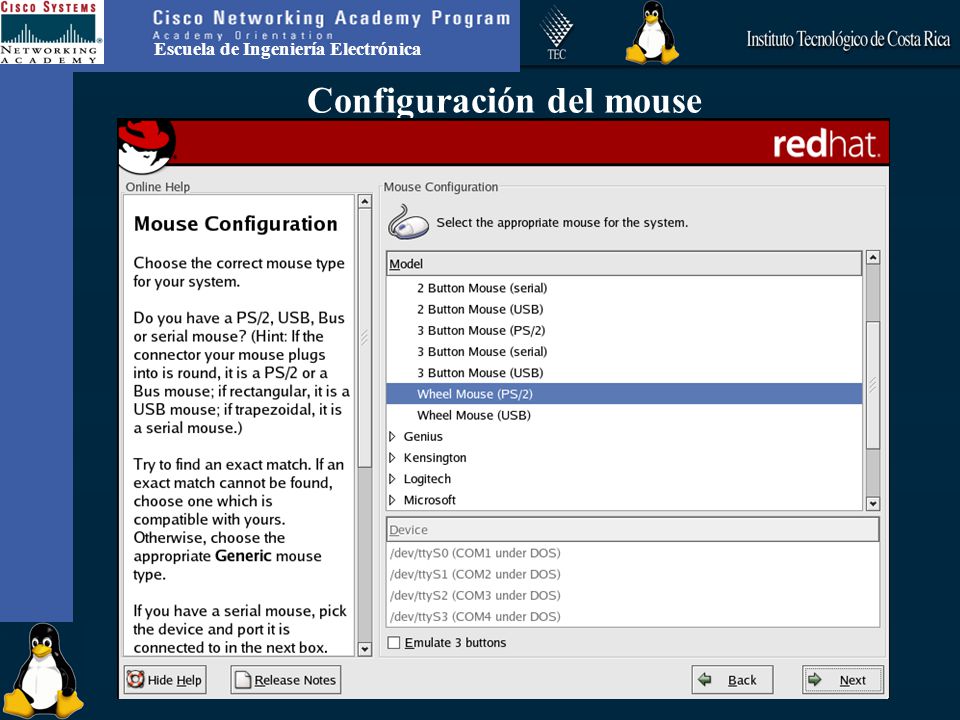
Task: Expand the Kensington mouse group
Action: [x=392, y=457]
